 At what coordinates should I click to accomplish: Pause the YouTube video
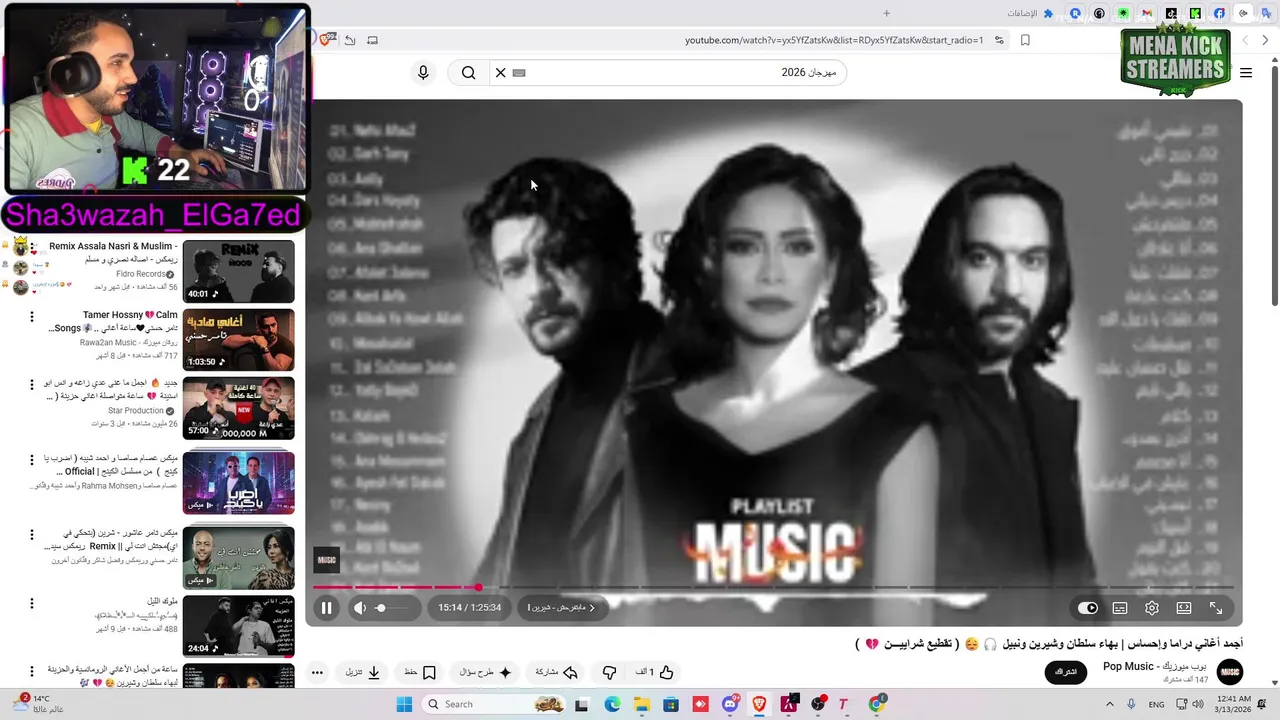coord(326,608)
